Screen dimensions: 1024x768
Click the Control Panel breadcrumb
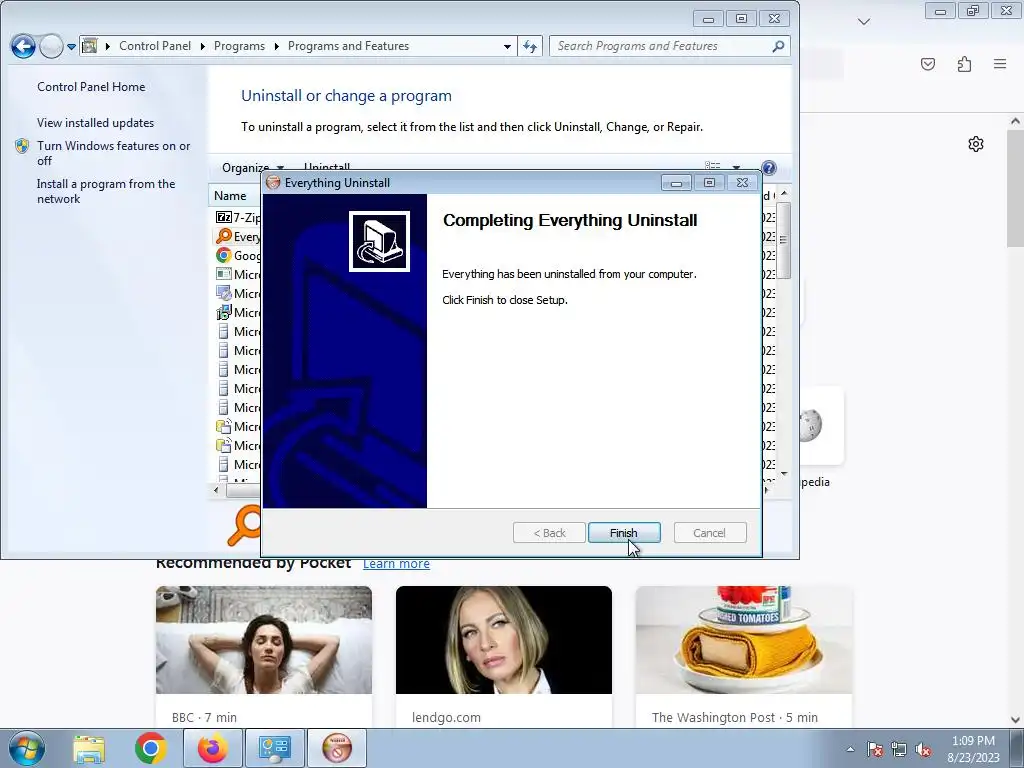tap(155, 46)
